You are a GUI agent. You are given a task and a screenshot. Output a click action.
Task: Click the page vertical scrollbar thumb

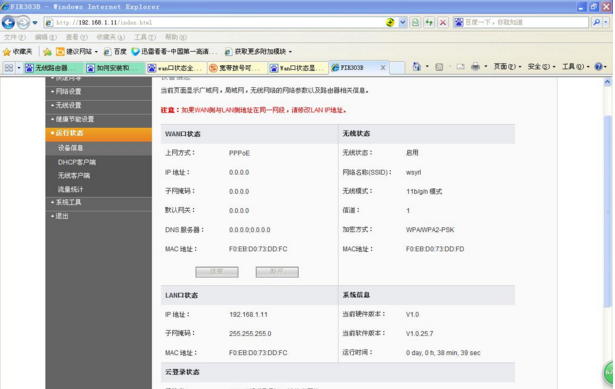click(x=607, y=211)
